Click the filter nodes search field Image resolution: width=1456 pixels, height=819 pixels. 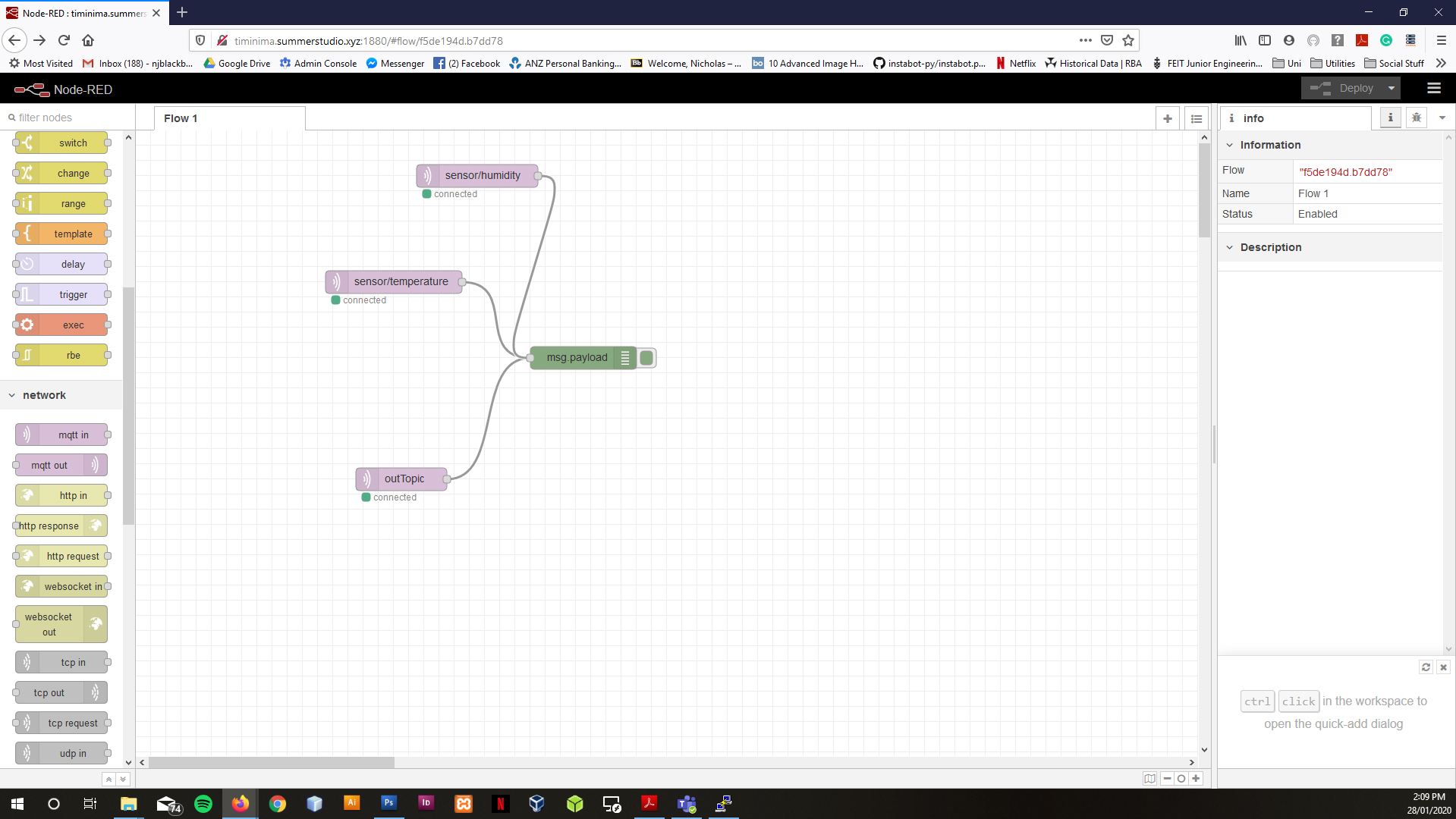68,118
